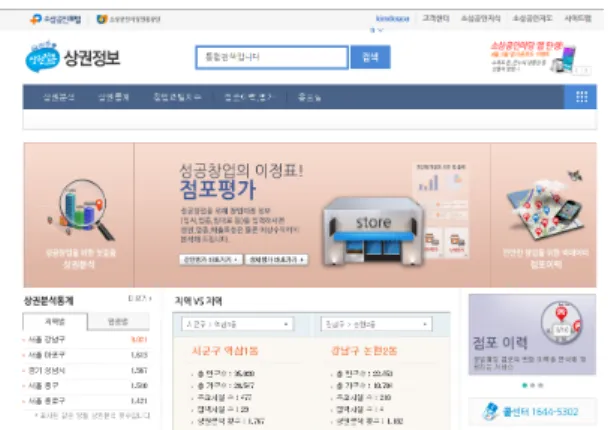The image size is (608, 430).
Task: Open the shield-logo agency link in the top bar
Action: 128,19
